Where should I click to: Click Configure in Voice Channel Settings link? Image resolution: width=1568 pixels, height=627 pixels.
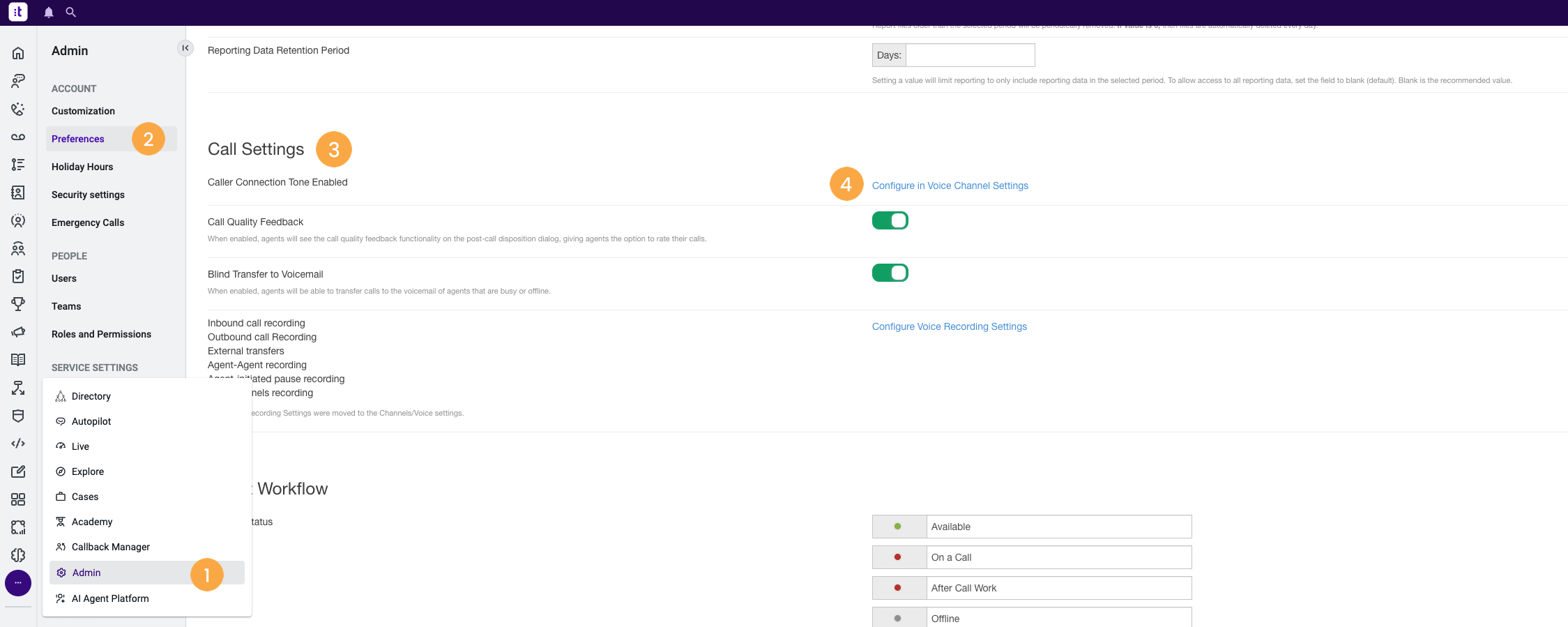(x=950, y=186)
